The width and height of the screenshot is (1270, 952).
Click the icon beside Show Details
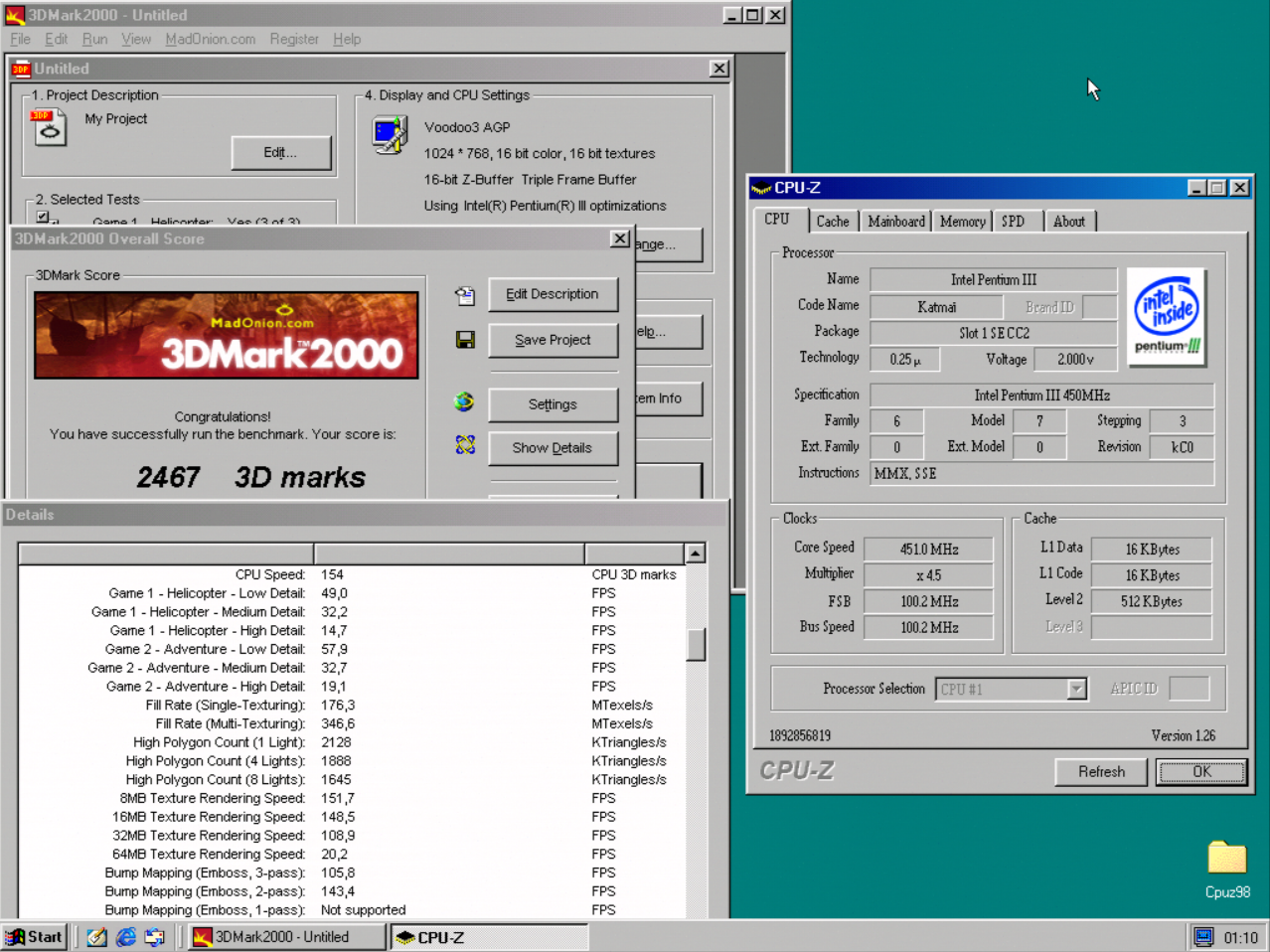pyautogui.click(x=465, y=444)
